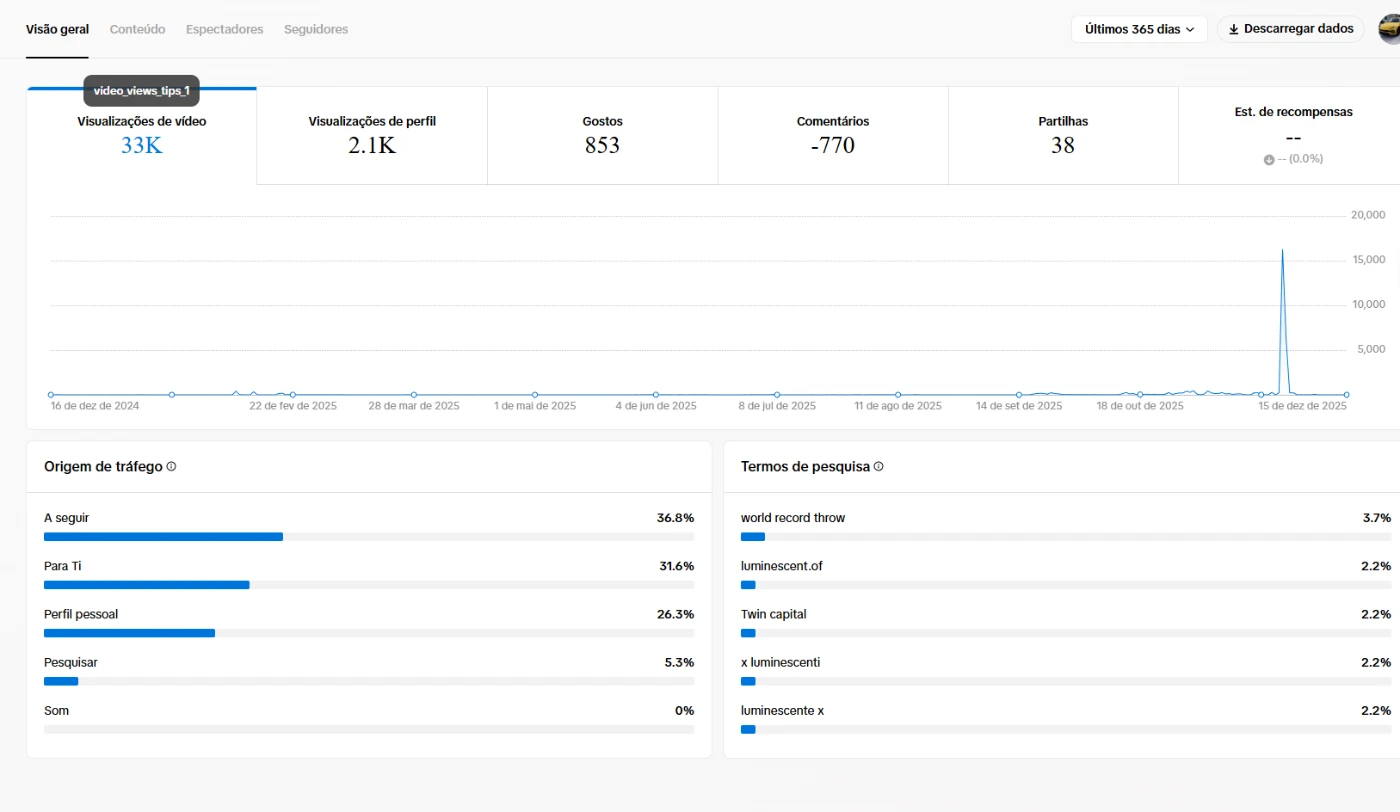This screenshot has width=1400, height=812.
Task: Click the info icon beside Origem de tráfego
Action: click(171, 467)
